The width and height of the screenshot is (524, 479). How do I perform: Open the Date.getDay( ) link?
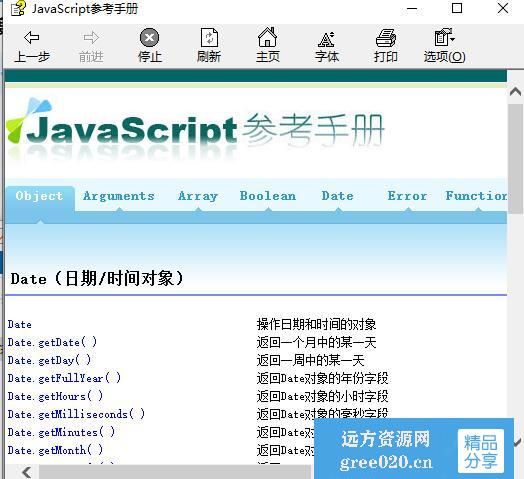tap(49, 360)
